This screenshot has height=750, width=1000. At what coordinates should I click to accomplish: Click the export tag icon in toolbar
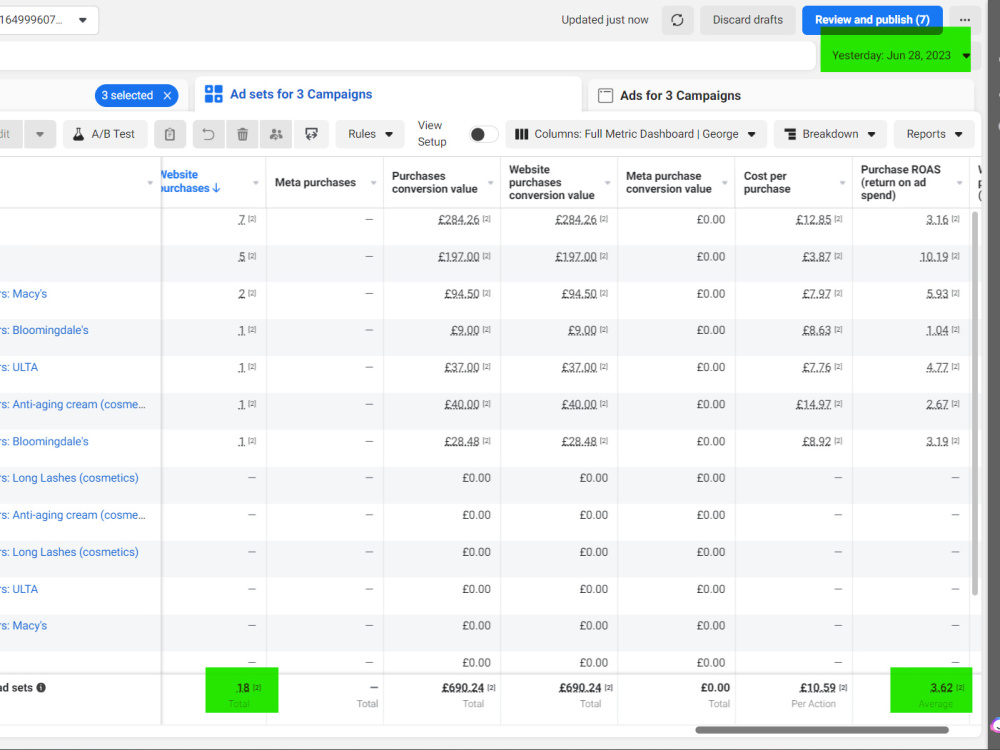click(x=311, y=134)
